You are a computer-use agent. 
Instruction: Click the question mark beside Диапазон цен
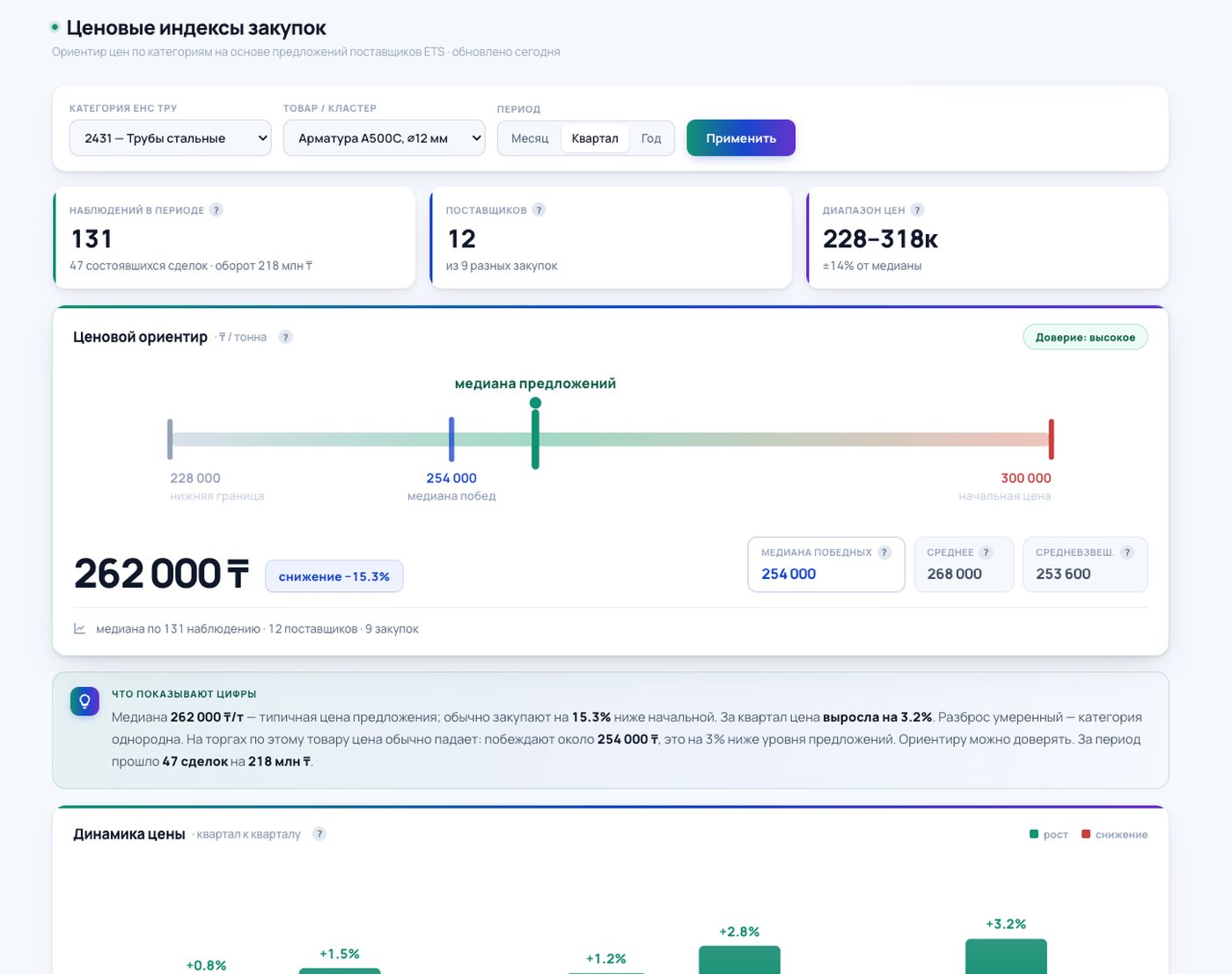pyautogui.click(x=918, y=210)
